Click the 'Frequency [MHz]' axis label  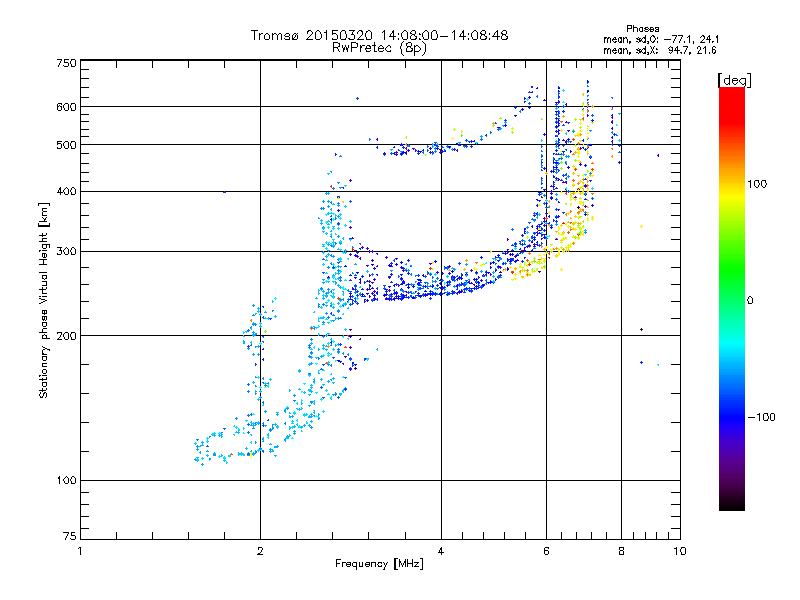(x=379, y=564)
